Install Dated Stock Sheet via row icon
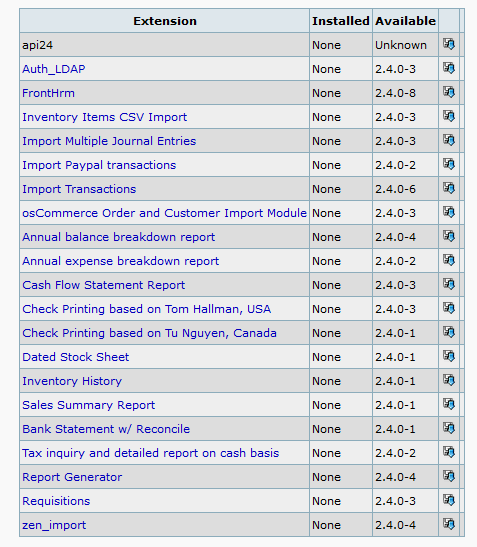The image size is (477, 547). coord(449,356)
